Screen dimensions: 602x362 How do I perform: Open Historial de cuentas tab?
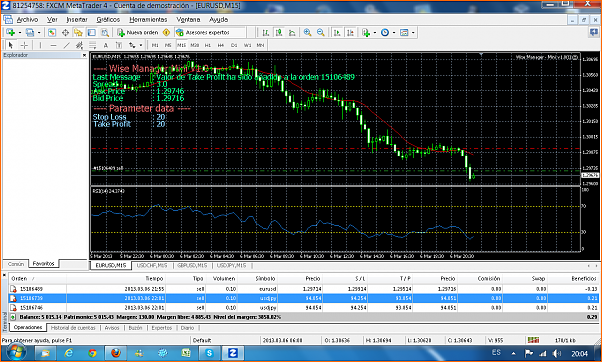[x=73, y=328]
